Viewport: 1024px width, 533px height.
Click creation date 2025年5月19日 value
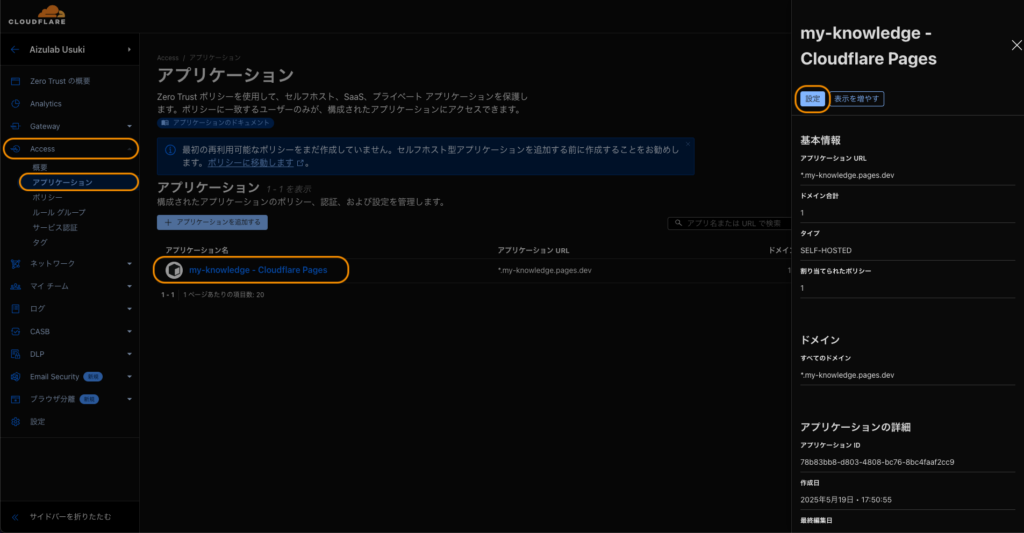click(x=846, y=500)
